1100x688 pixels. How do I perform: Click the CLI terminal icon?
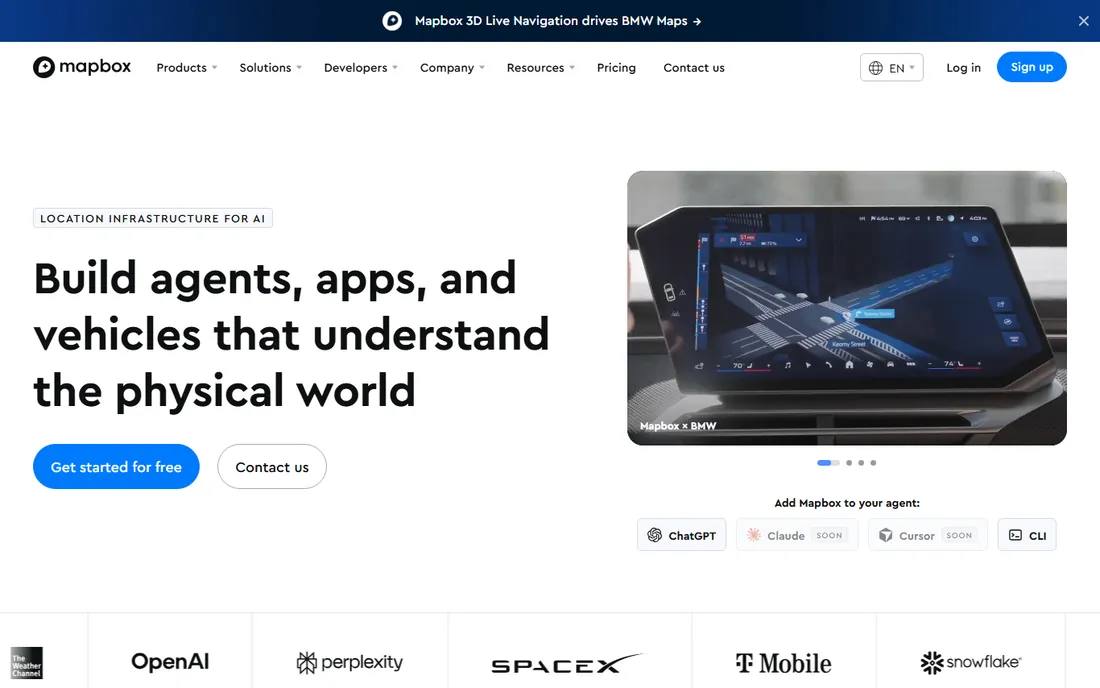point(1015,535)
